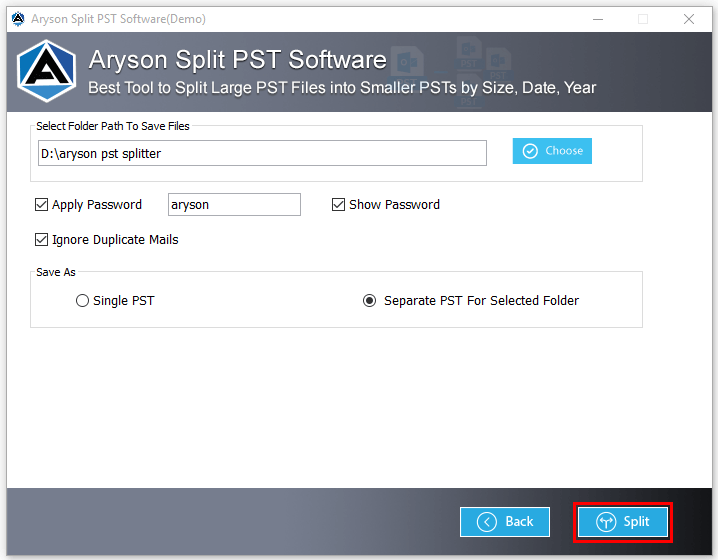Select the Single PST radio option

click(82, 301)
